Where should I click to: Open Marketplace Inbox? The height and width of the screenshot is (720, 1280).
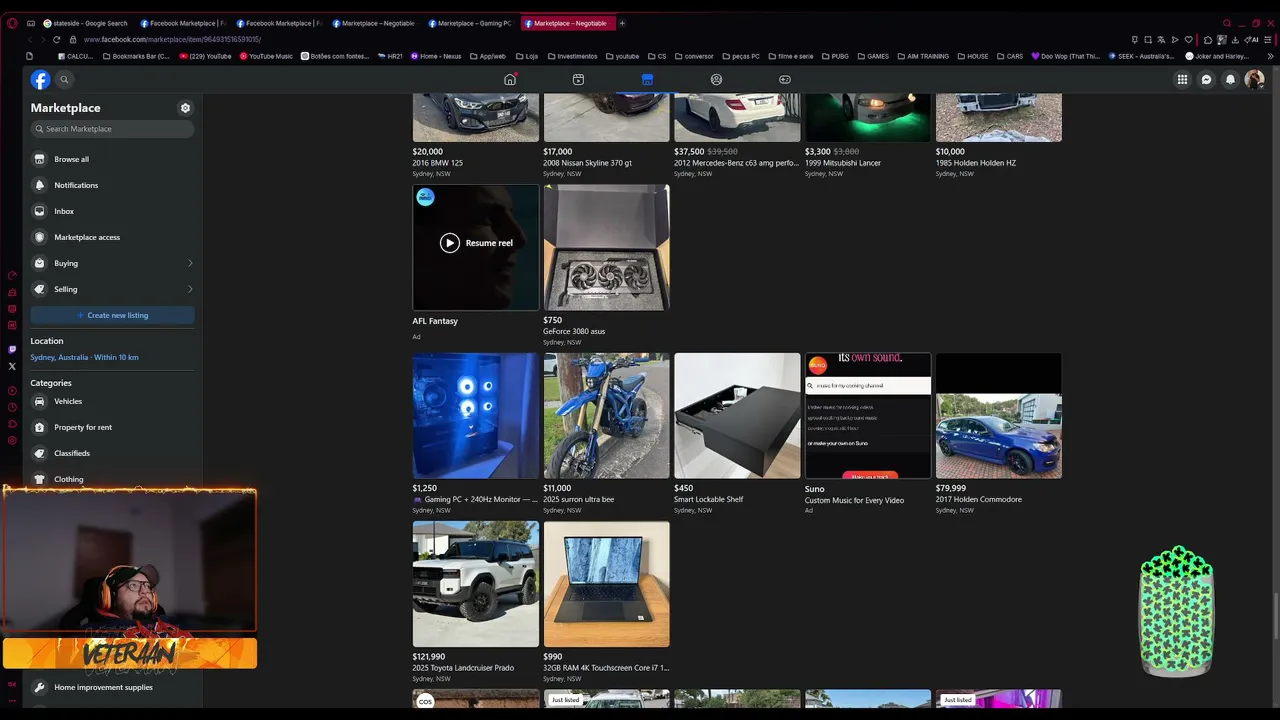click(112, 211)
